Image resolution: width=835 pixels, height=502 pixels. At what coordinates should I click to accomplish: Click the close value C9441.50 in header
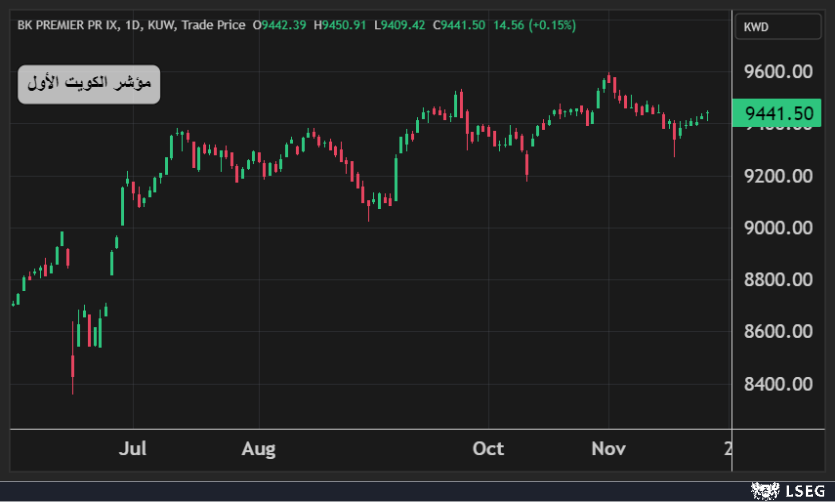[459, 25]
